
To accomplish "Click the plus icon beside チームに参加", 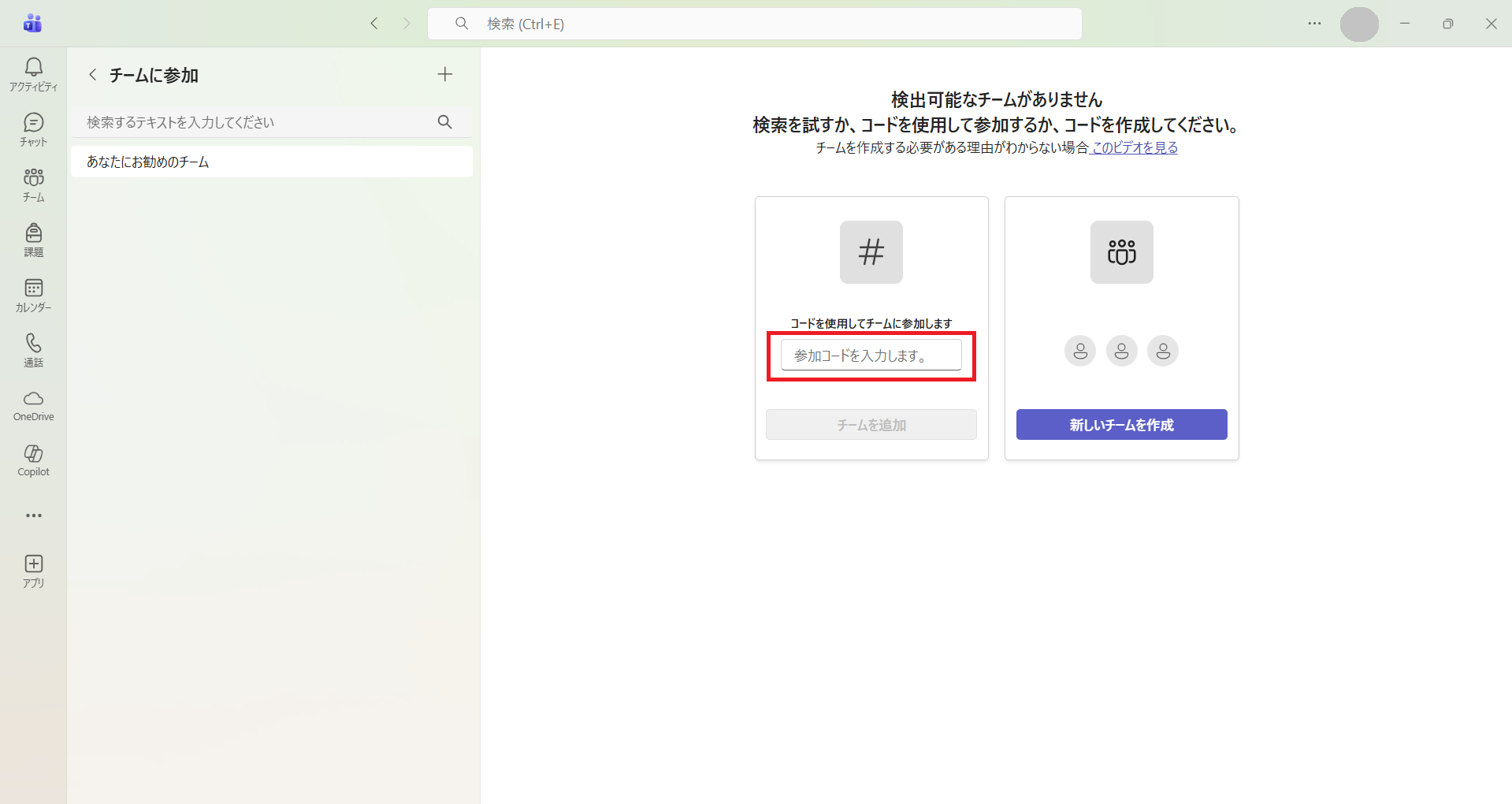I will click(445, 74).
